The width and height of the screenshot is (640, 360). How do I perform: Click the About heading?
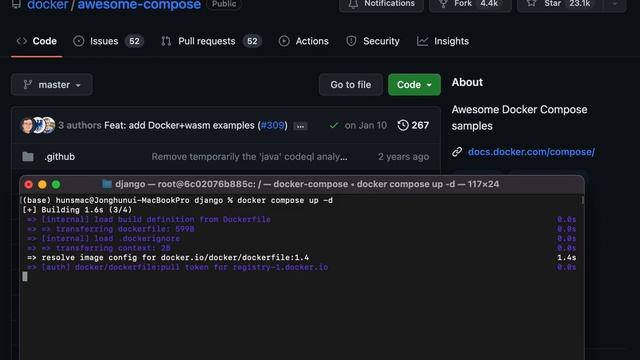[467, 82]
